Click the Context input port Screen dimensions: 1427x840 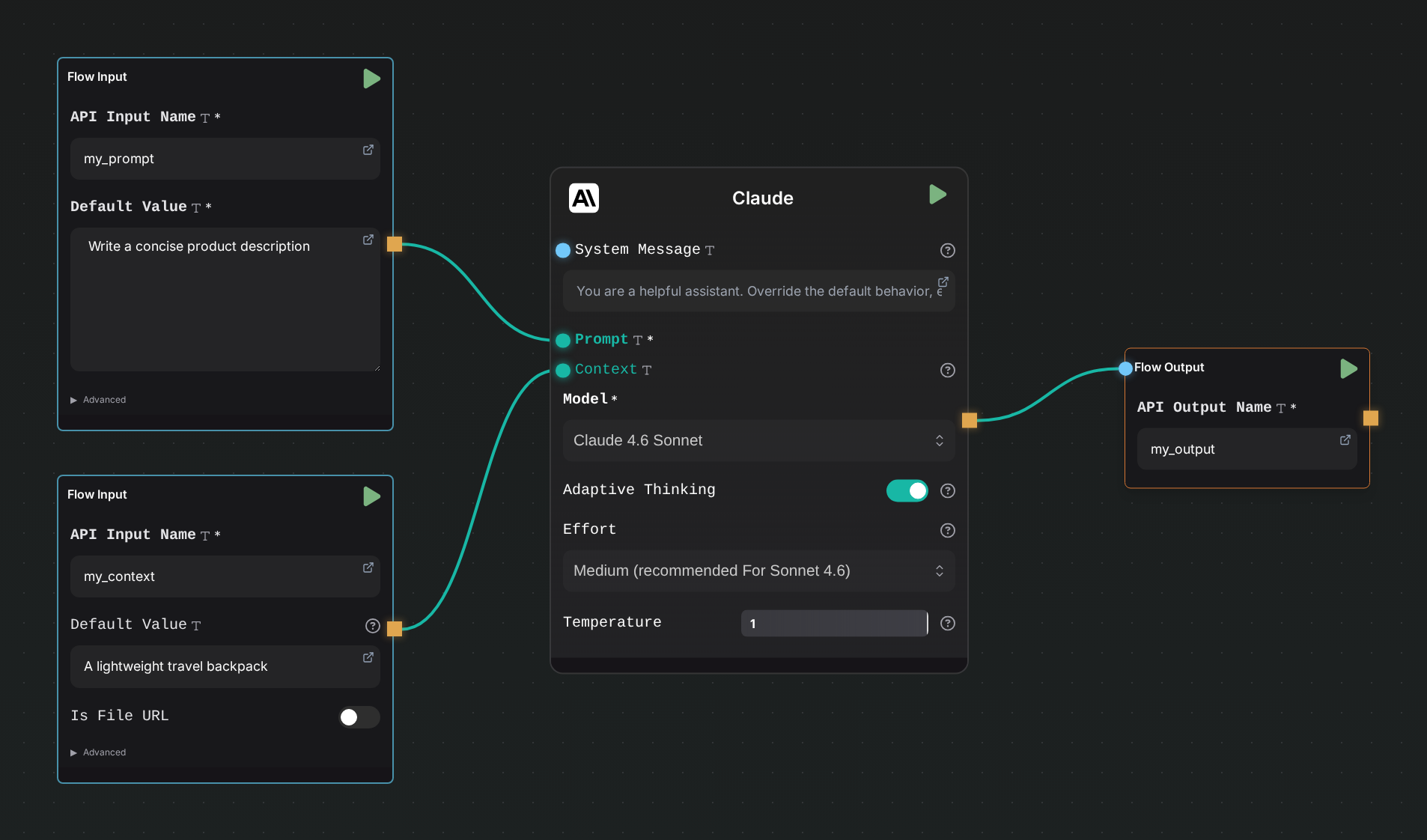pos(563,371)
